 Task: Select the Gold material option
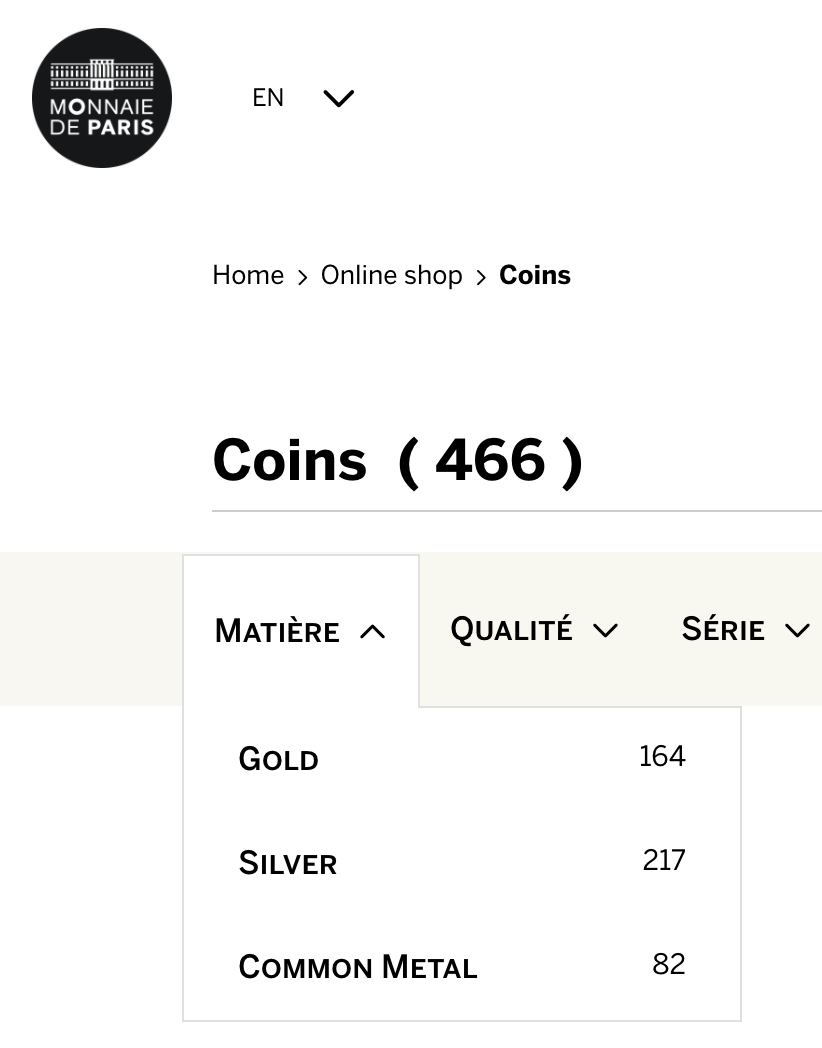coord(279,759)
